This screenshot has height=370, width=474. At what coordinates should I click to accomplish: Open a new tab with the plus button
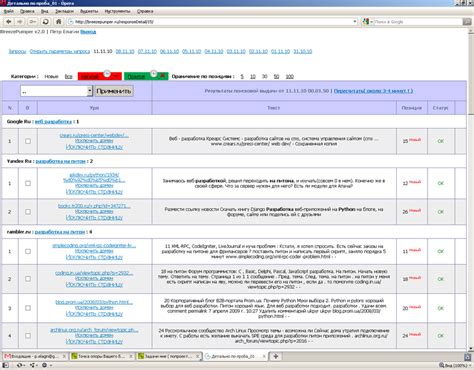coord(276,356)
